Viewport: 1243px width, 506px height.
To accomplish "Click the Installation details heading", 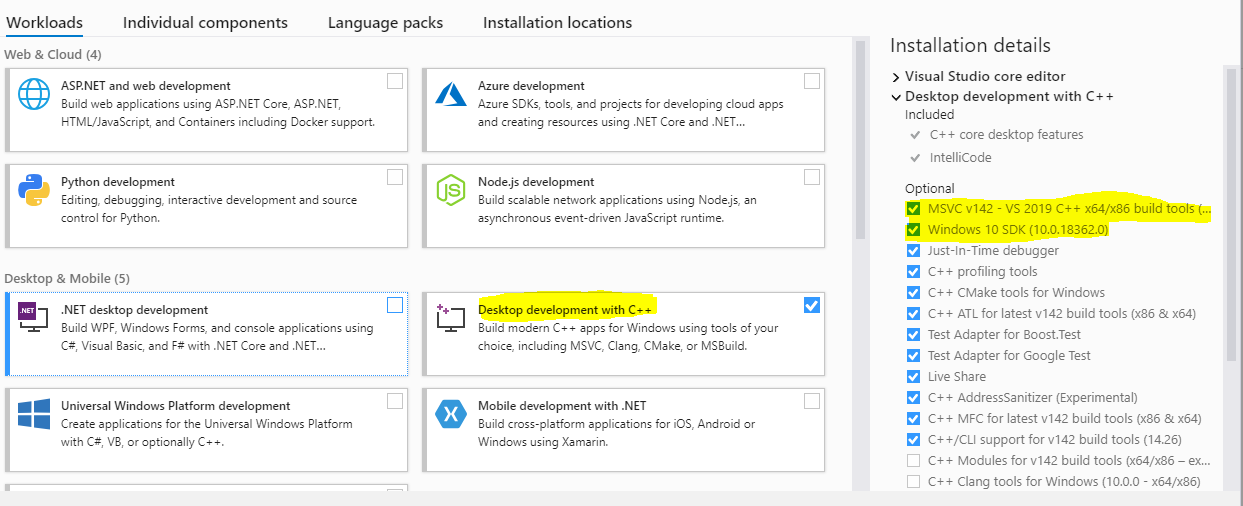I will [970, 45].
